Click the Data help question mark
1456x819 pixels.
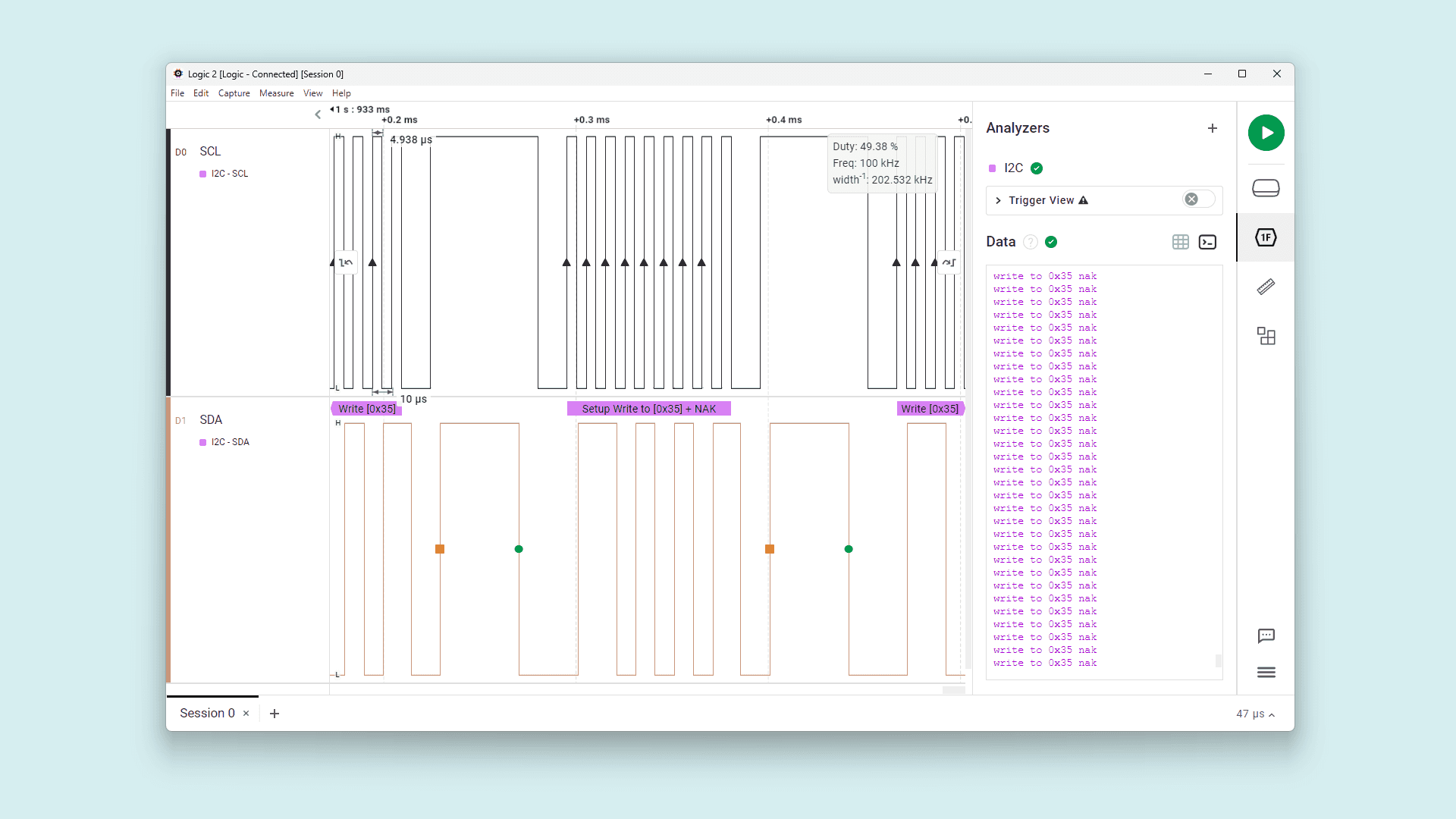click(x=1030, y=242)
